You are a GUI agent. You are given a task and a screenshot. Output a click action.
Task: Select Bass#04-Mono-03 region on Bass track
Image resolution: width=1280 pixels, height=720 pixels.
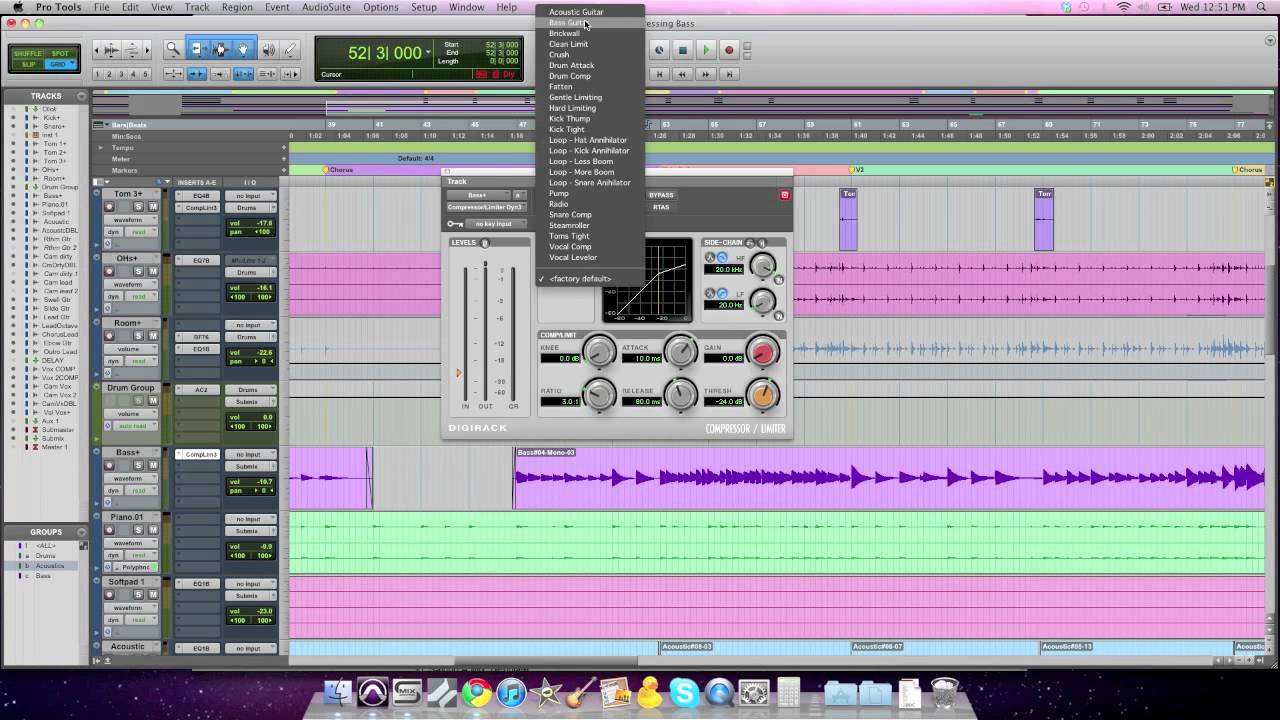click(x=889, y=477)
